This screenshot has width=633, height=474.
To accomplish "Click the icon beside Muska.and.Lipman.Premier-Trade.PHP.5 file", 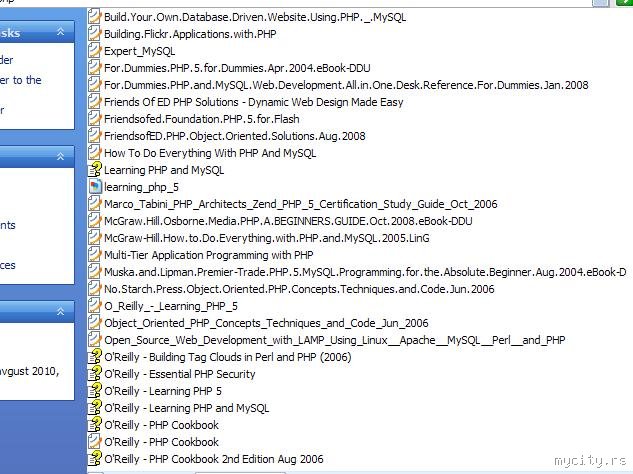I will point(94,272).
